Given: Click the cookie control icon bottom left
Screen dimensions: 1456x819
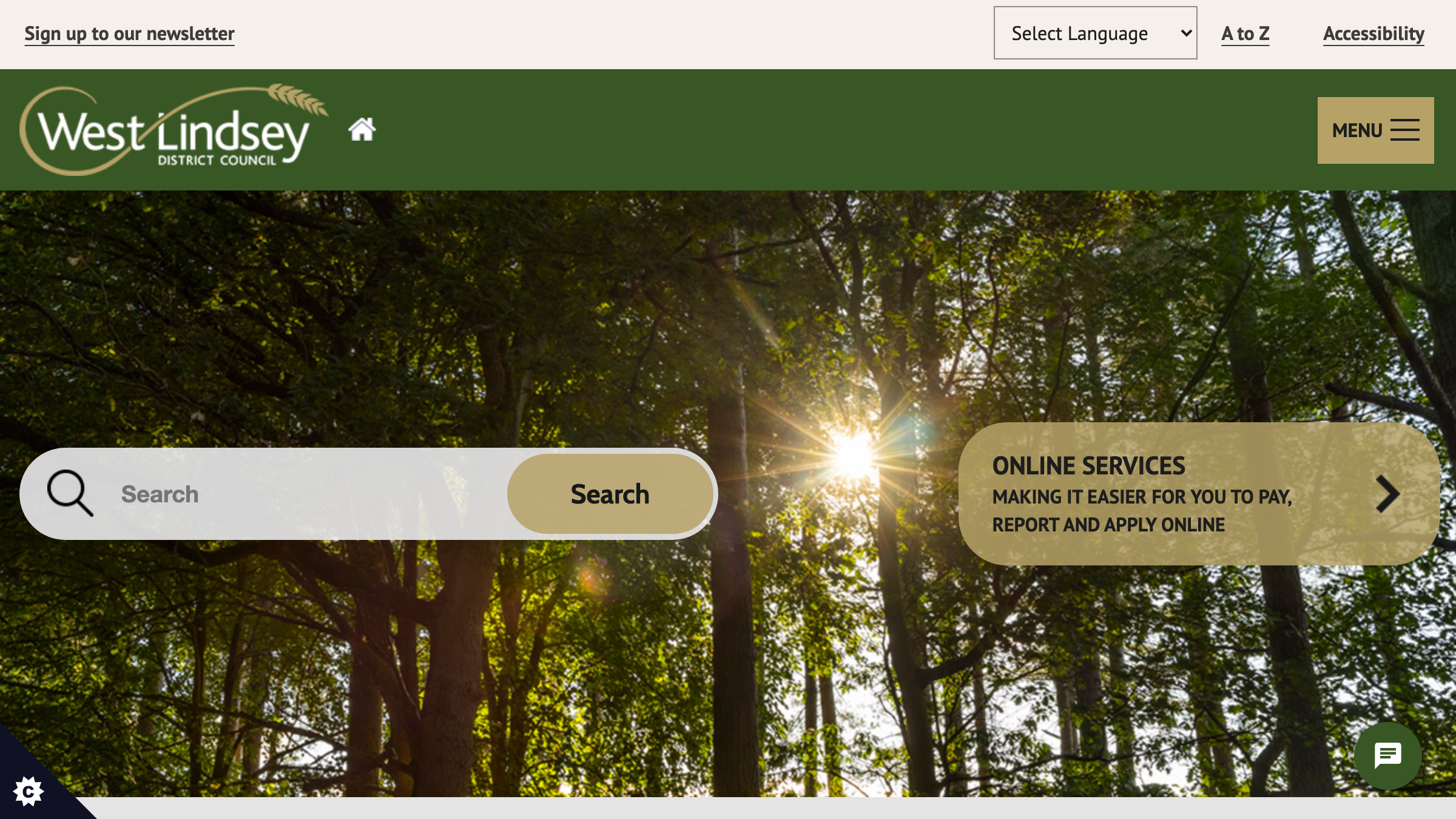Looking at the screenshot, I should (27, 792).
